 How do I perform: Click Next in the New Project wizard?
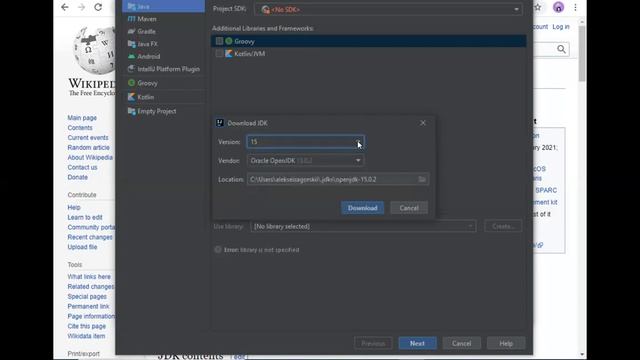click(x=417, y=343)
